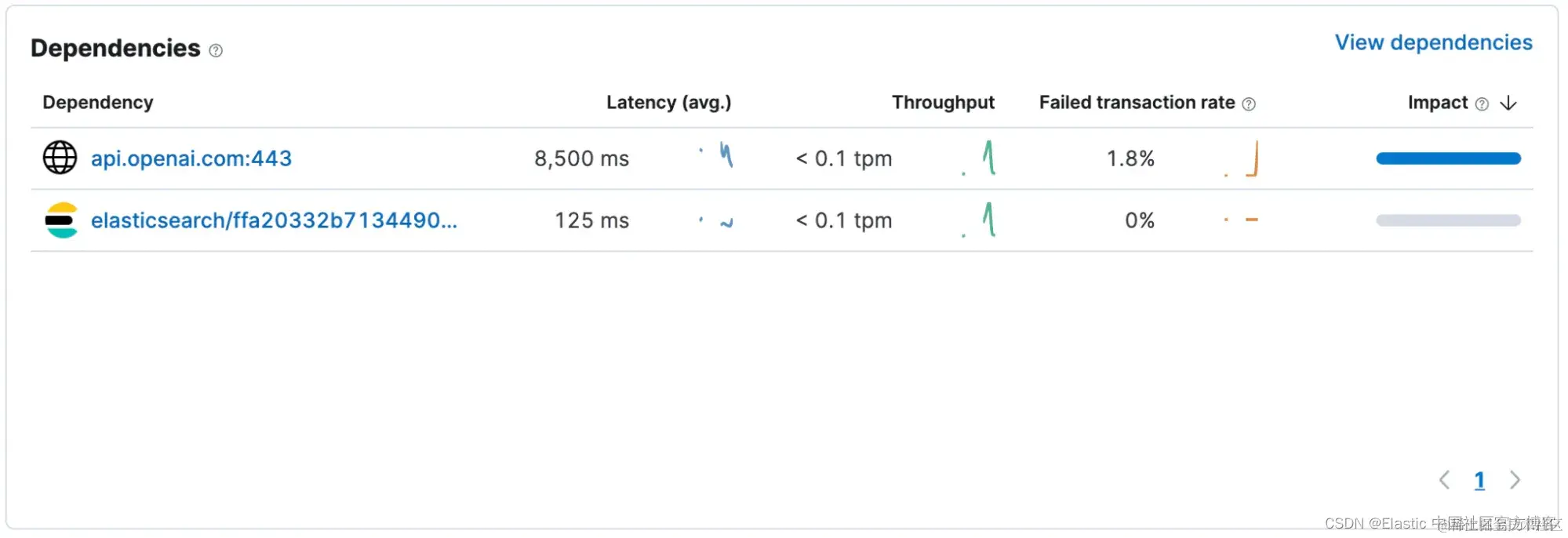Open the elasticsearch dependency link
1568x538 pixels.
coord(274,220)
